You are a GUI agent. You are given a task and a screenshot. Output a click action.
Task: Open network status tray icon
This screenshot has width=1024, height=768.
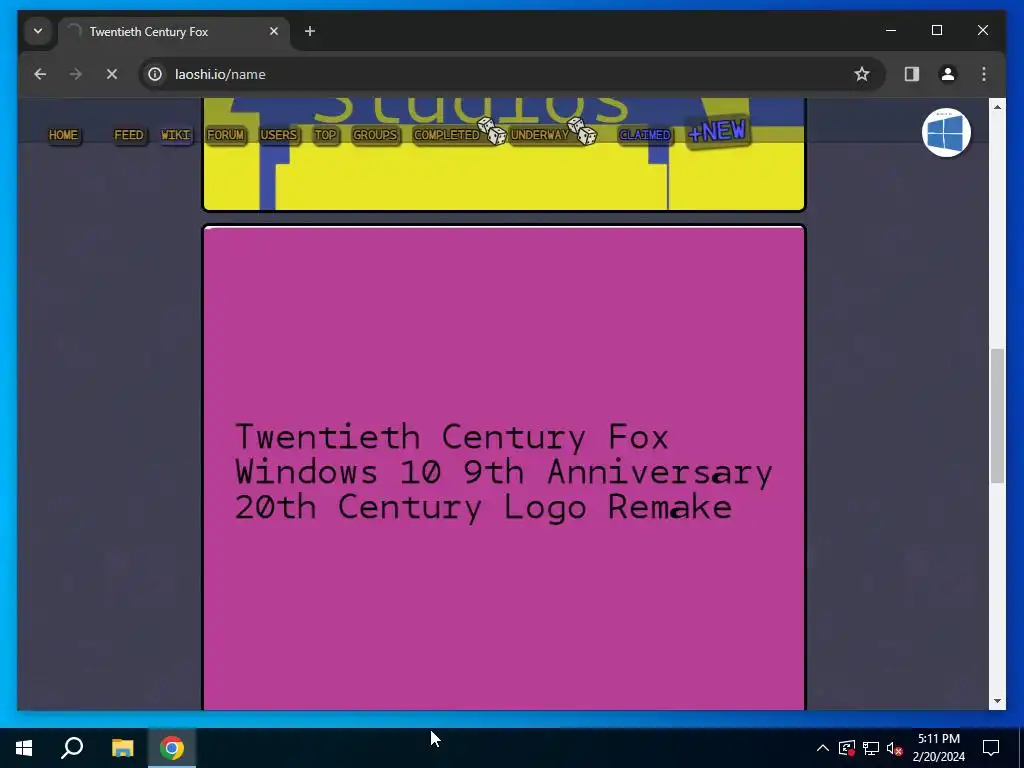(x=871, y=748)
